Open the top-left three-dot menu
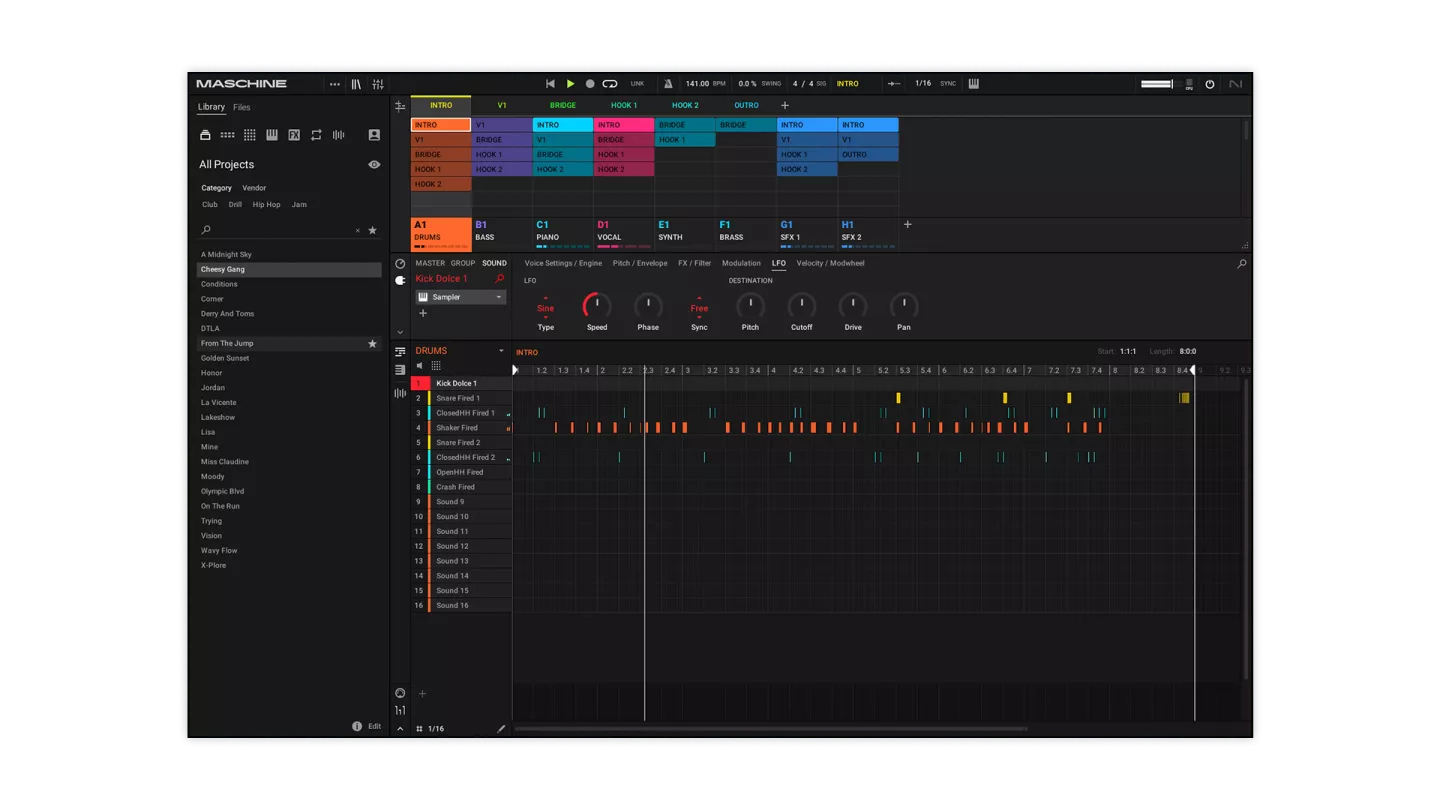 [x=334, y=84]
